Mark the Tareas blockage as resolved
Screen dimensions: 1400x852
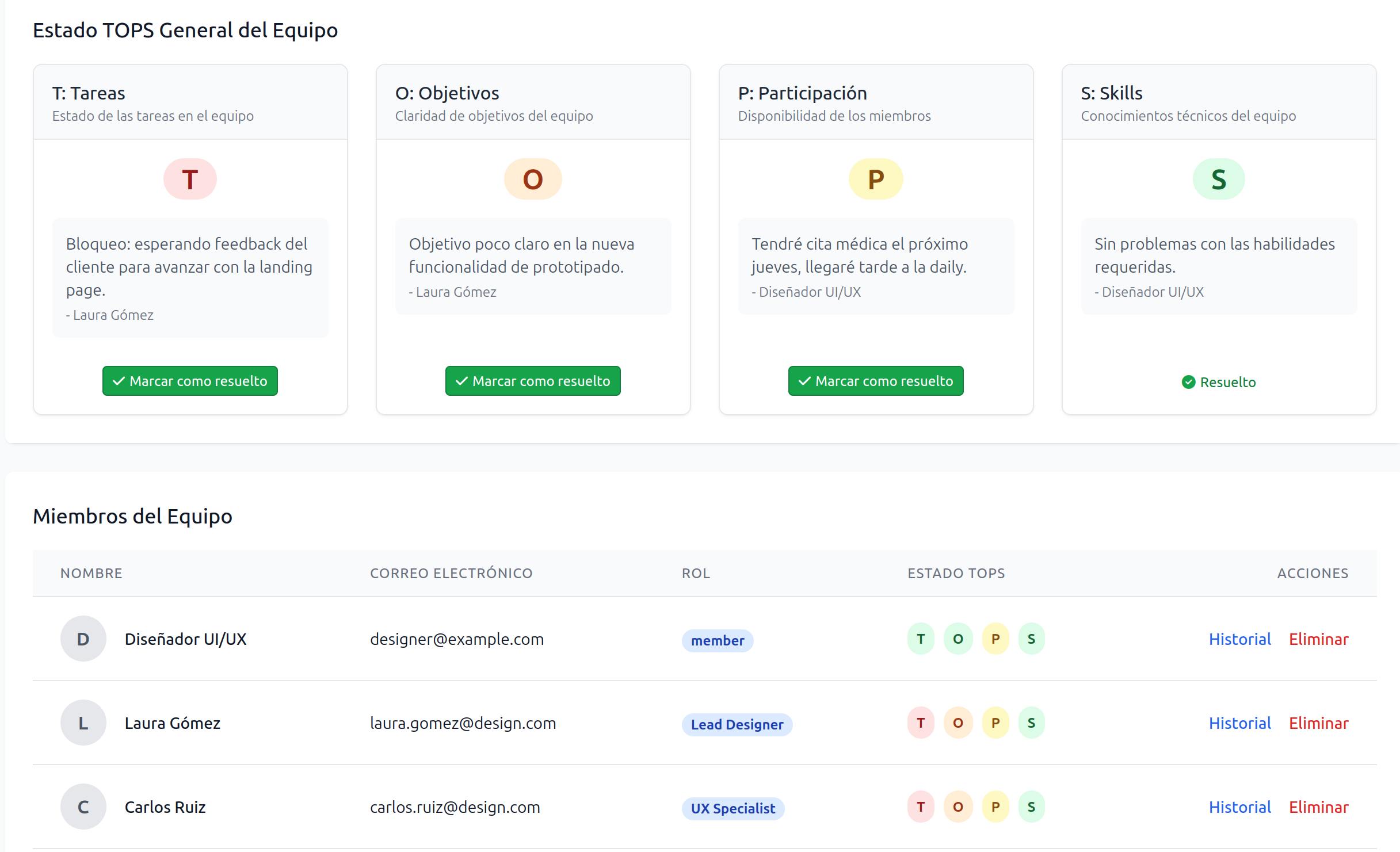click(190, 380)
